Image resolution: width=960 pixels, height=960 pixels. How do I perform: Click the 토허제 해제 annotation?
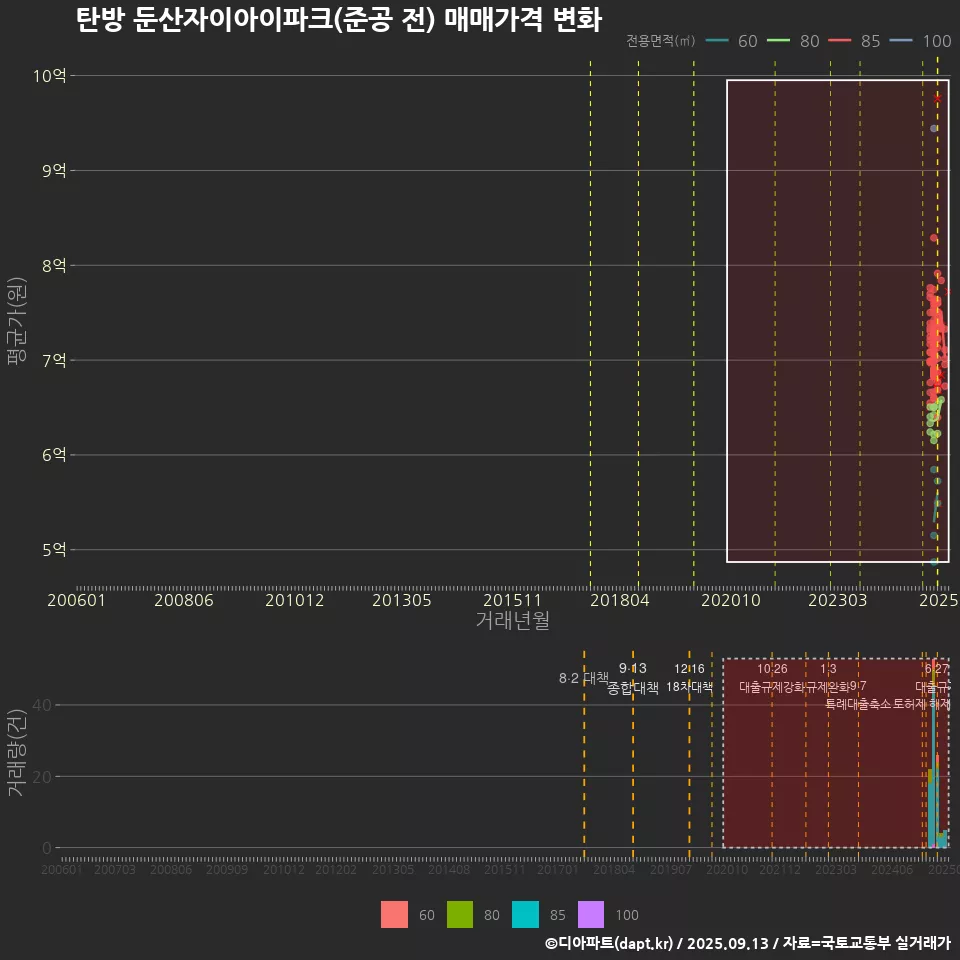(921, 704)
